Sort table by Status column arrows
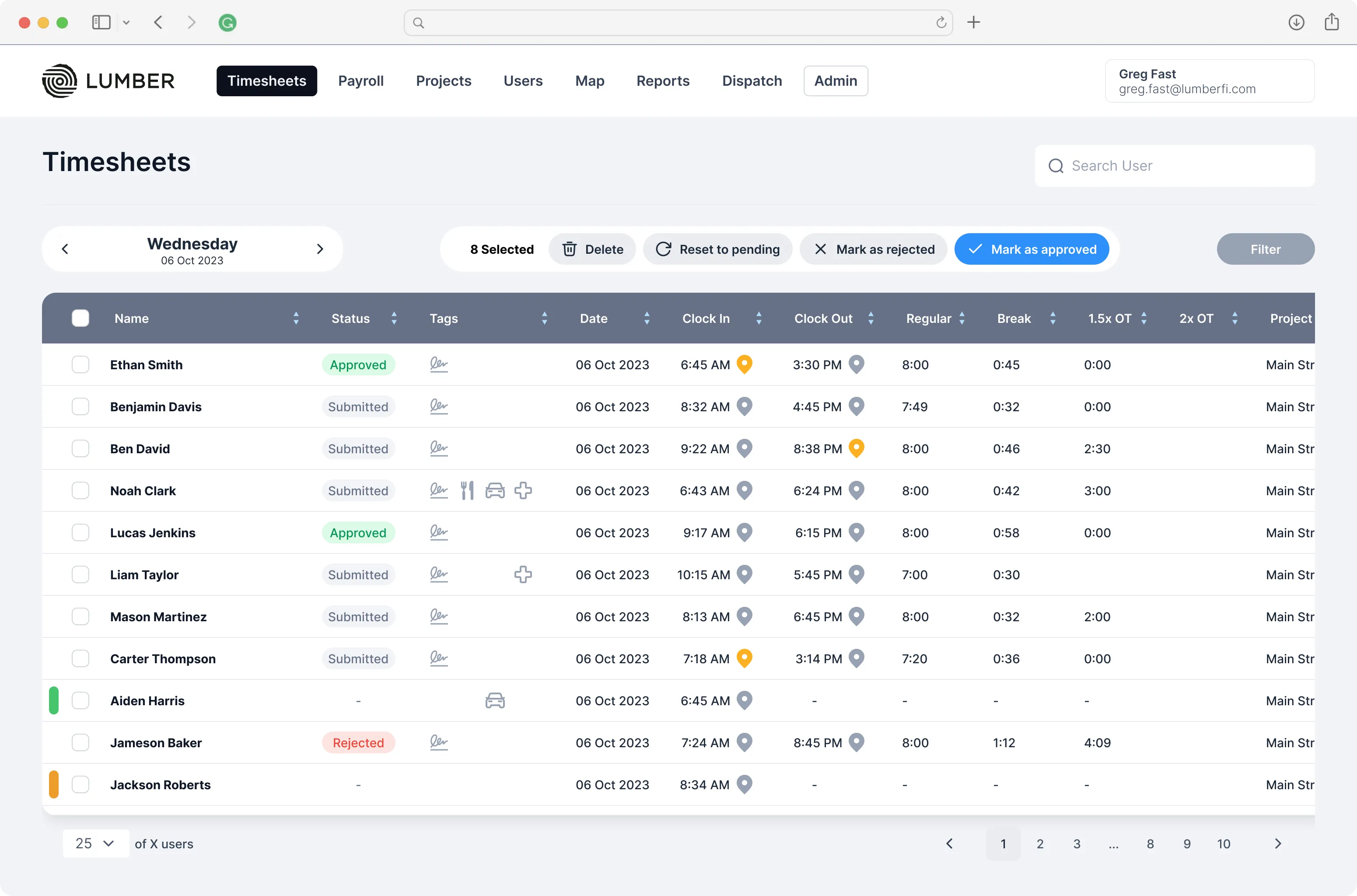This screenshot has height=896, width=1357. click(394, 318)
